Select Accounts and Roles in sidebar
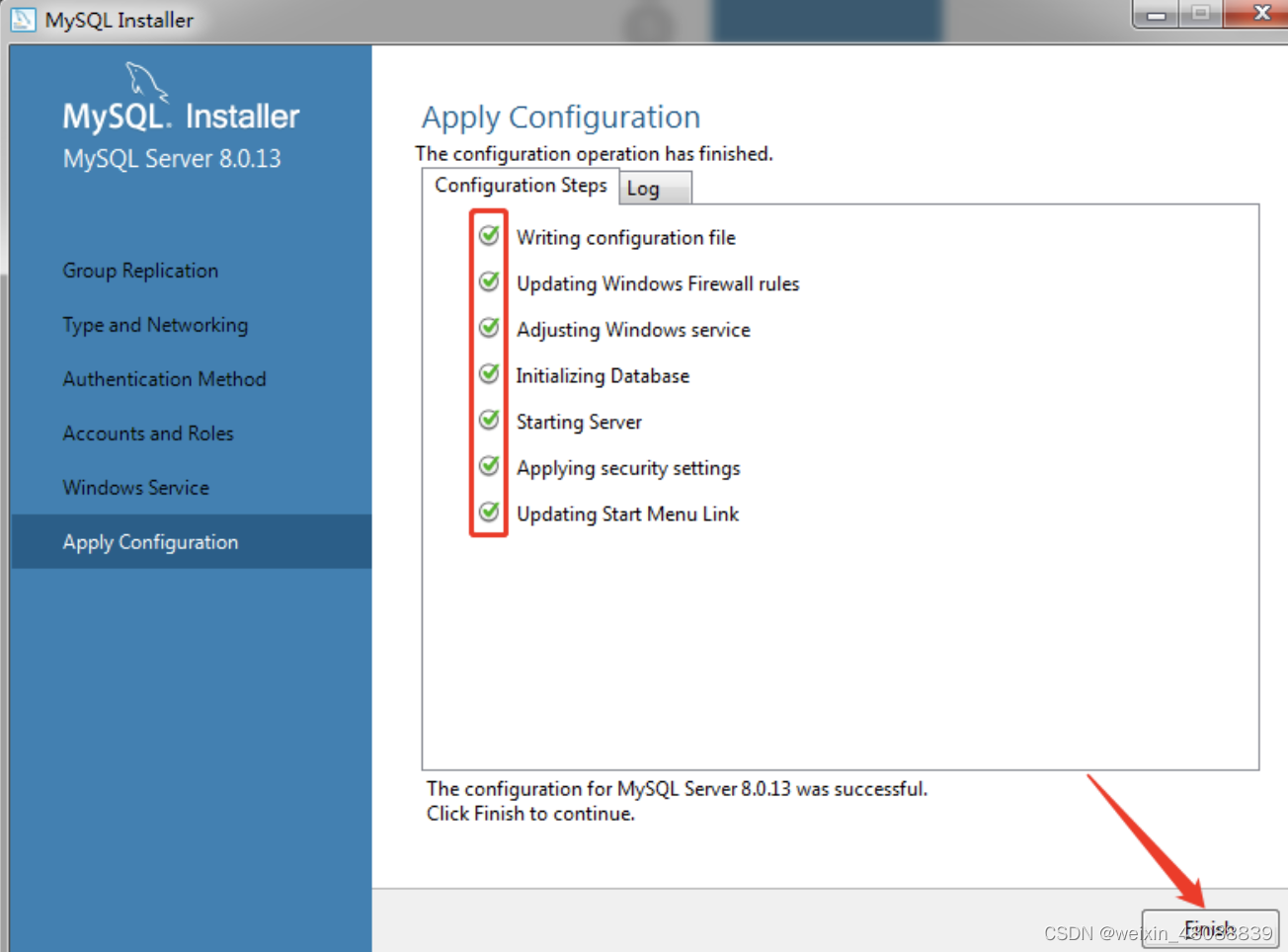The height and width of the screenshot is (952, 1288). [148, 434]
